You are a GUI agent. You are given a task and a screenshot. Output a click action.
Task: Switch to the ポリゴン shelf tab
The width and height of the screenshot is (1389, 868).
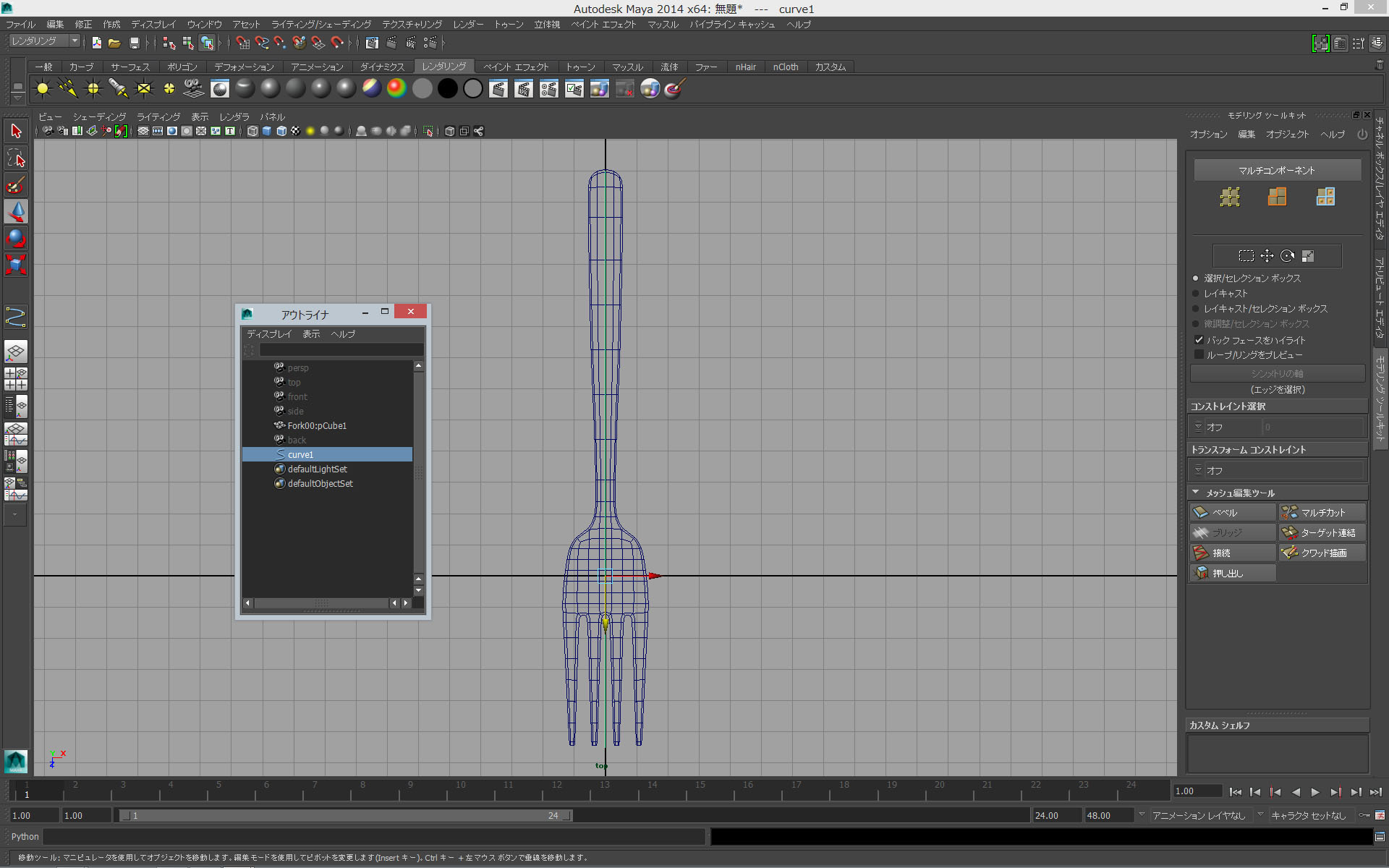pos(182,67)
